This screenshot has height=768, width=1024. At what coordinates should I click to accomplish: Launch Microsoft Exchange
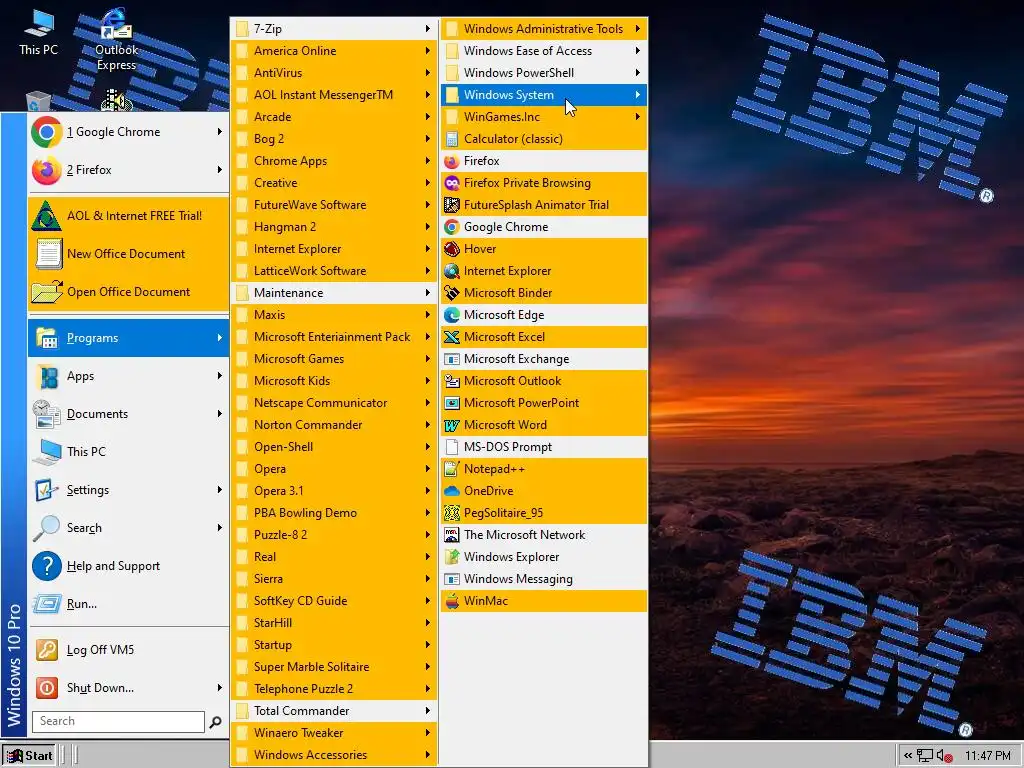pos(544,359)
